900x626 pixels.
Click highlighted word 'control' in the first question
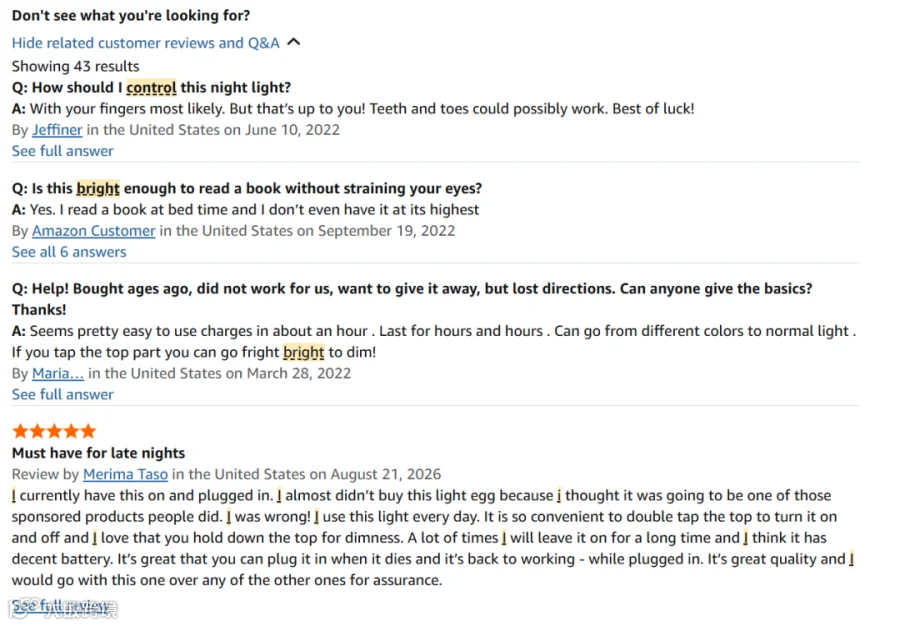(152, 88)
